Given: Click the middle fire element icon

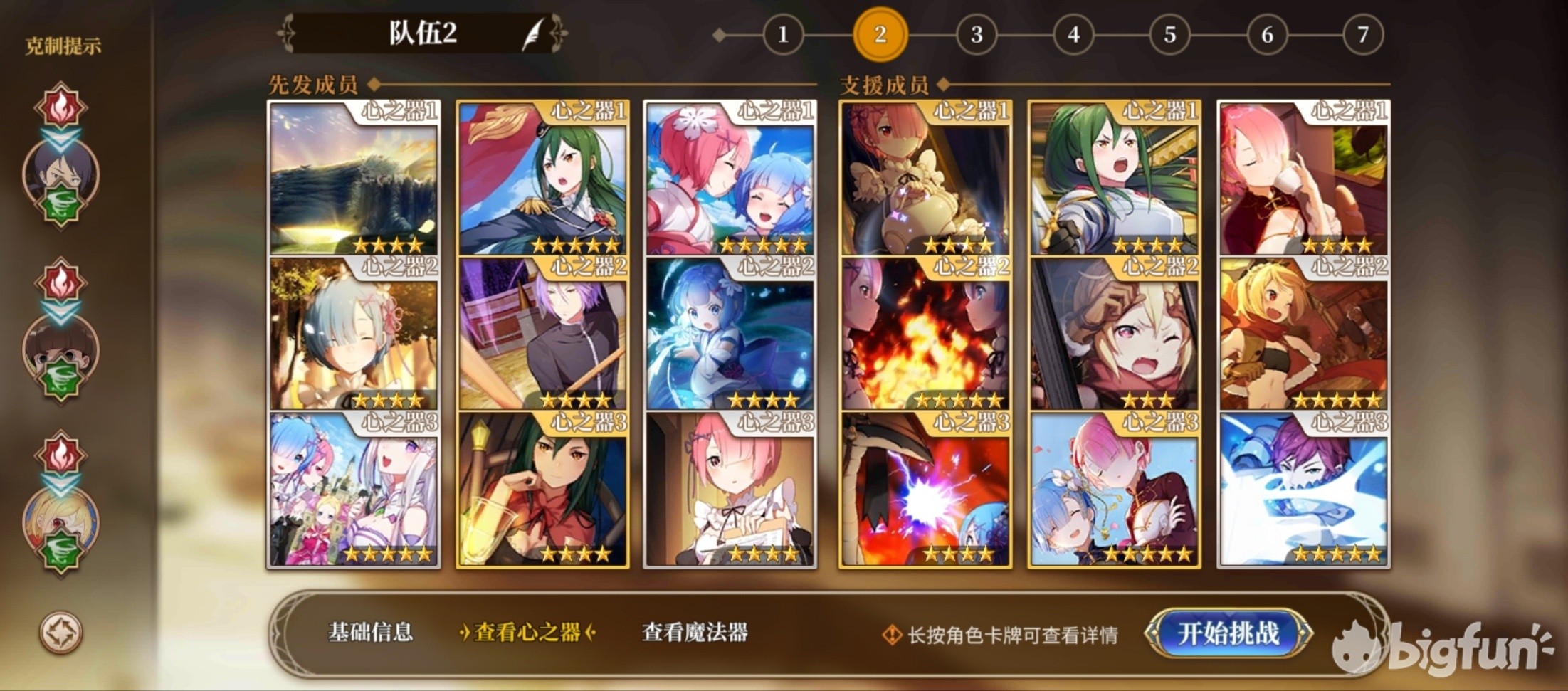Looking at the screenshot, I should point(61,281).
